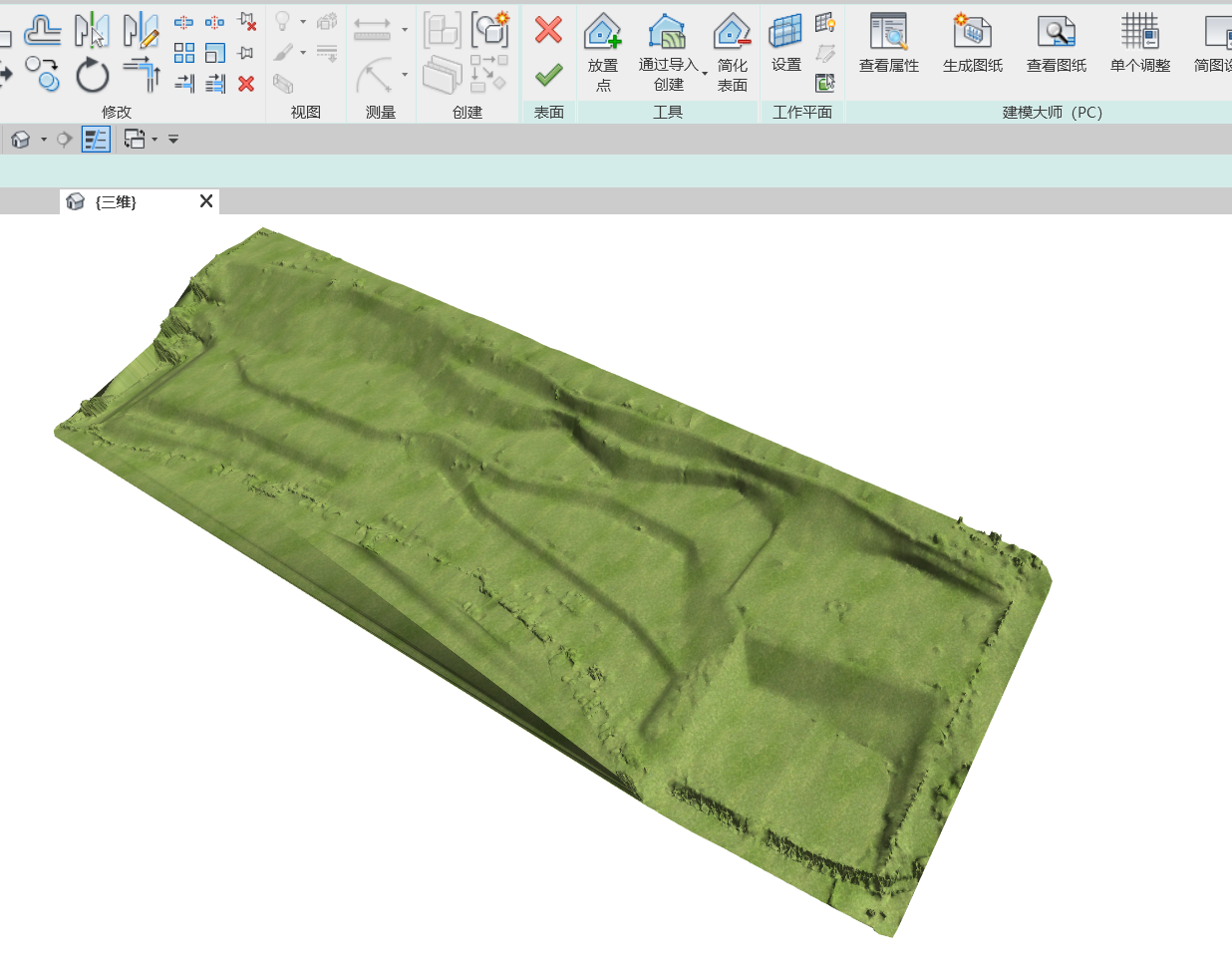Select the Place Point (放置点) tool
The height and width of the screenshot is (961, 1232).
(603, 52)
